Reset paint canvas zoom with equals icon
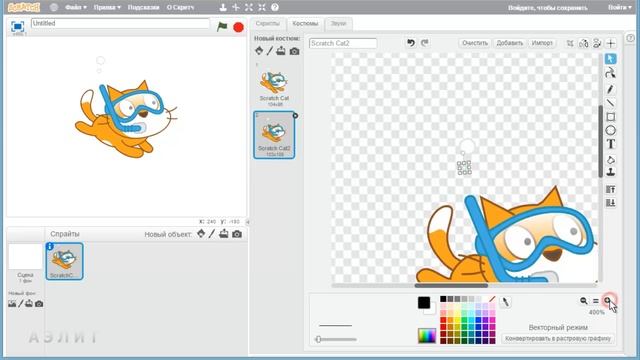The image size is (640, 360). (x=596, y=301)
